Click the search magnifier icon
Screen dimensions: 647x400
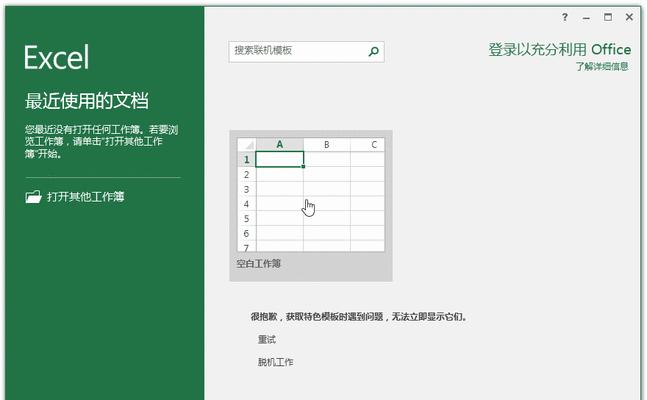pos(374,52)
